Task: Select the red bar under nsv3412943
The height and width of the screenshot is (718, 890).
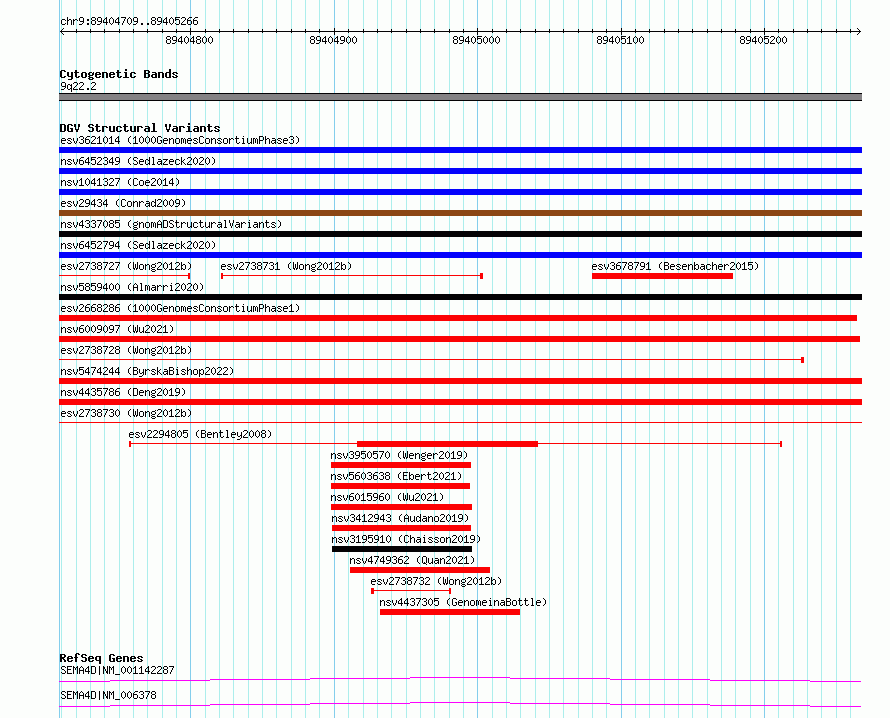Action: click(x=401, y=528)
